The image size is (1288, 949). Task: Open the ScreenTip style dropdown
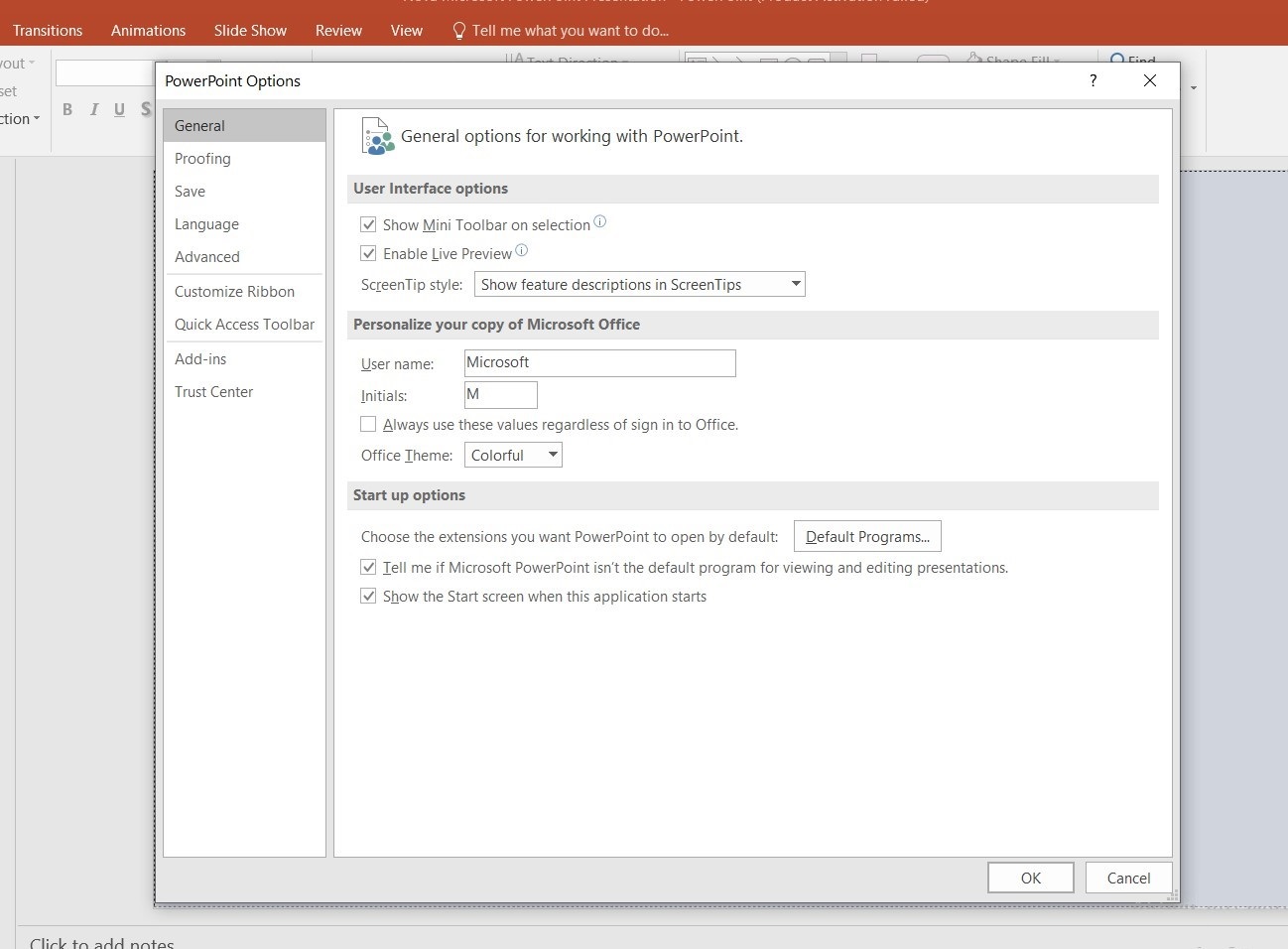click(x=640, y=285)
